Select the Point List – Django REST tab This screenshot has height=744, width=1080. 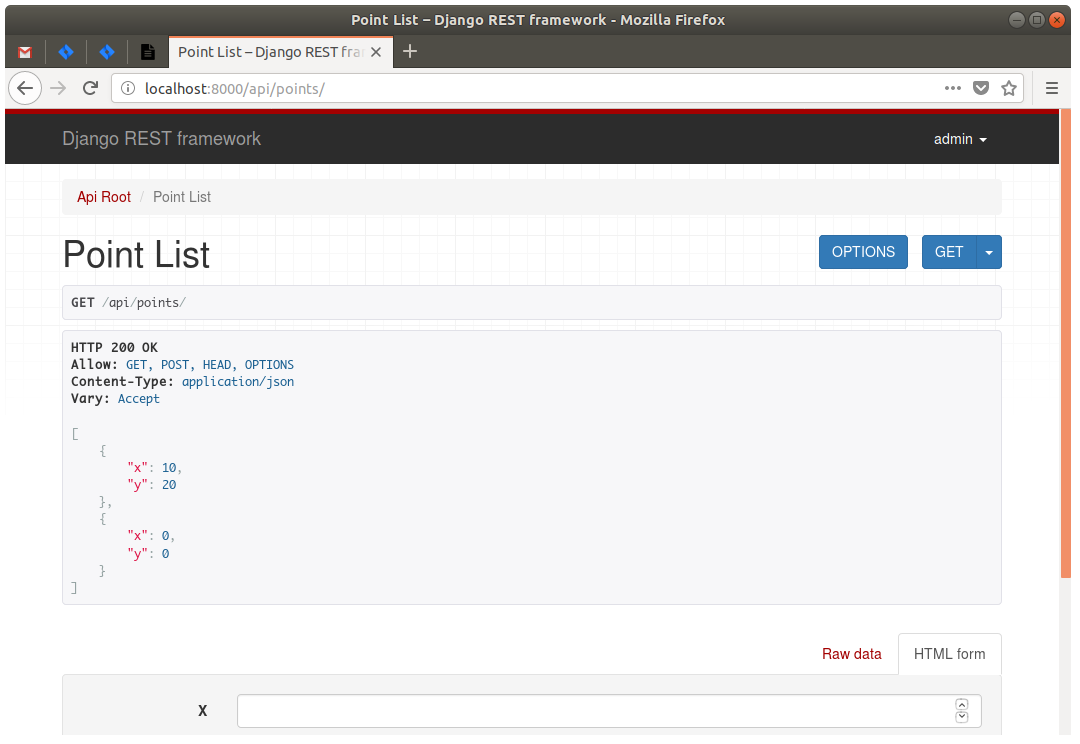pyautogui.click(x=270, y=52)
